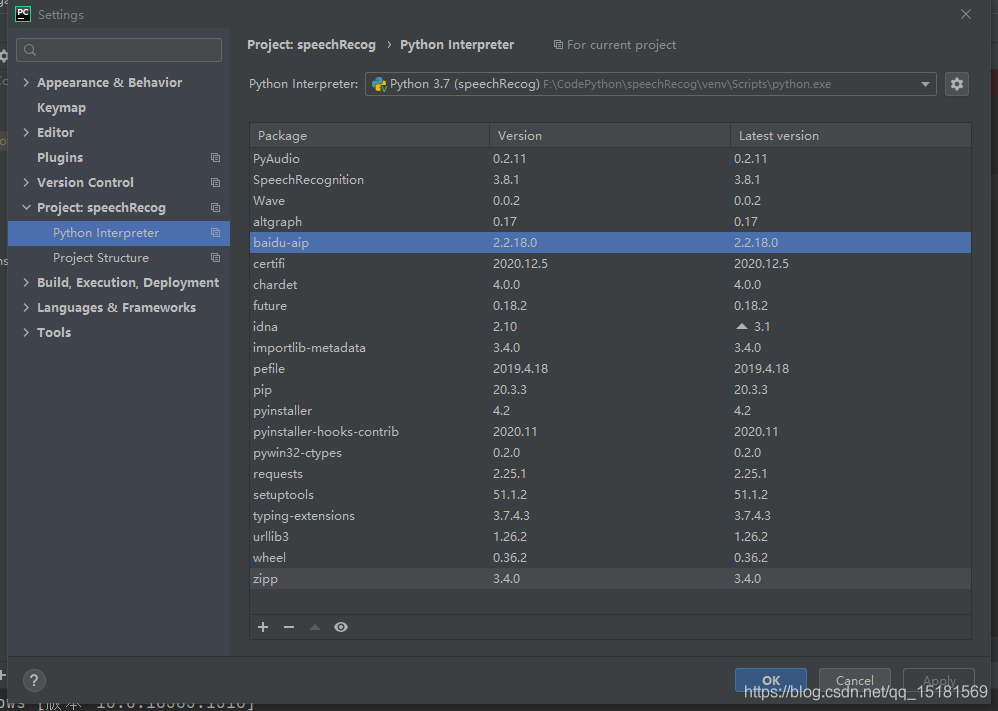Expand the Languages & Frameworks section

[x=26, y=308]
